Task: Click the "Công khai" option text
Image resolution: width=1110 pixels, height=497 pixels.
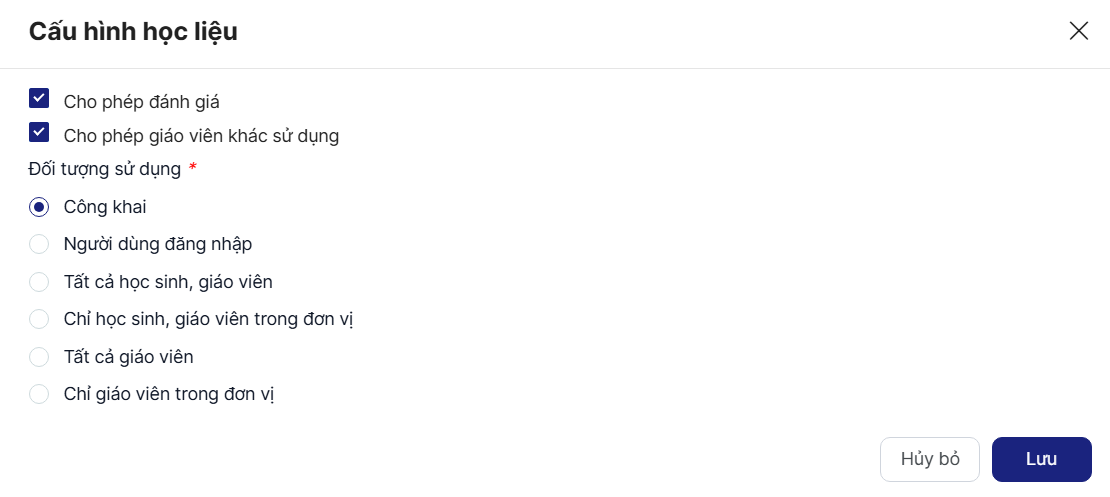Action: pyautogui.click(x=105, y=207)
